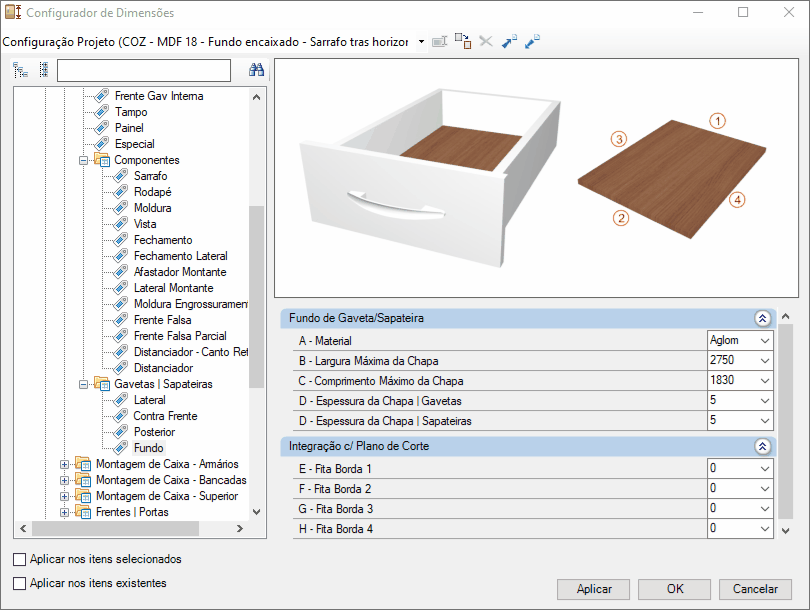Open the Configuração Projeto dropdown

click(422, 42)
